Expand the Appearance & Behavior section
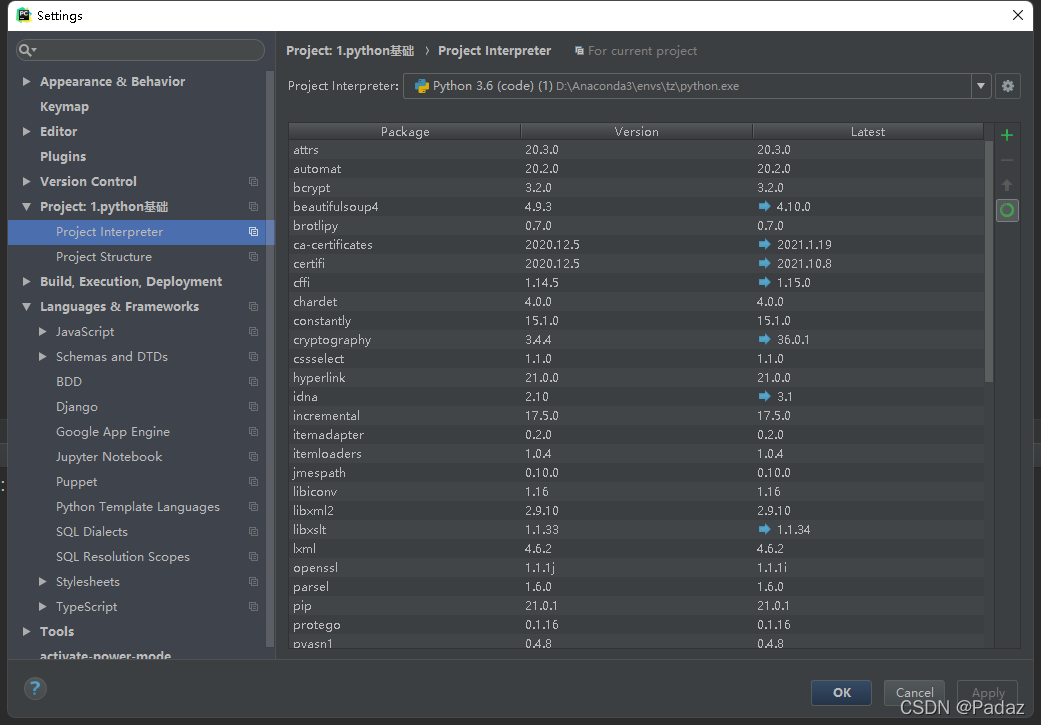Viewport: 1041px width, 725px height. click(27, 81)
